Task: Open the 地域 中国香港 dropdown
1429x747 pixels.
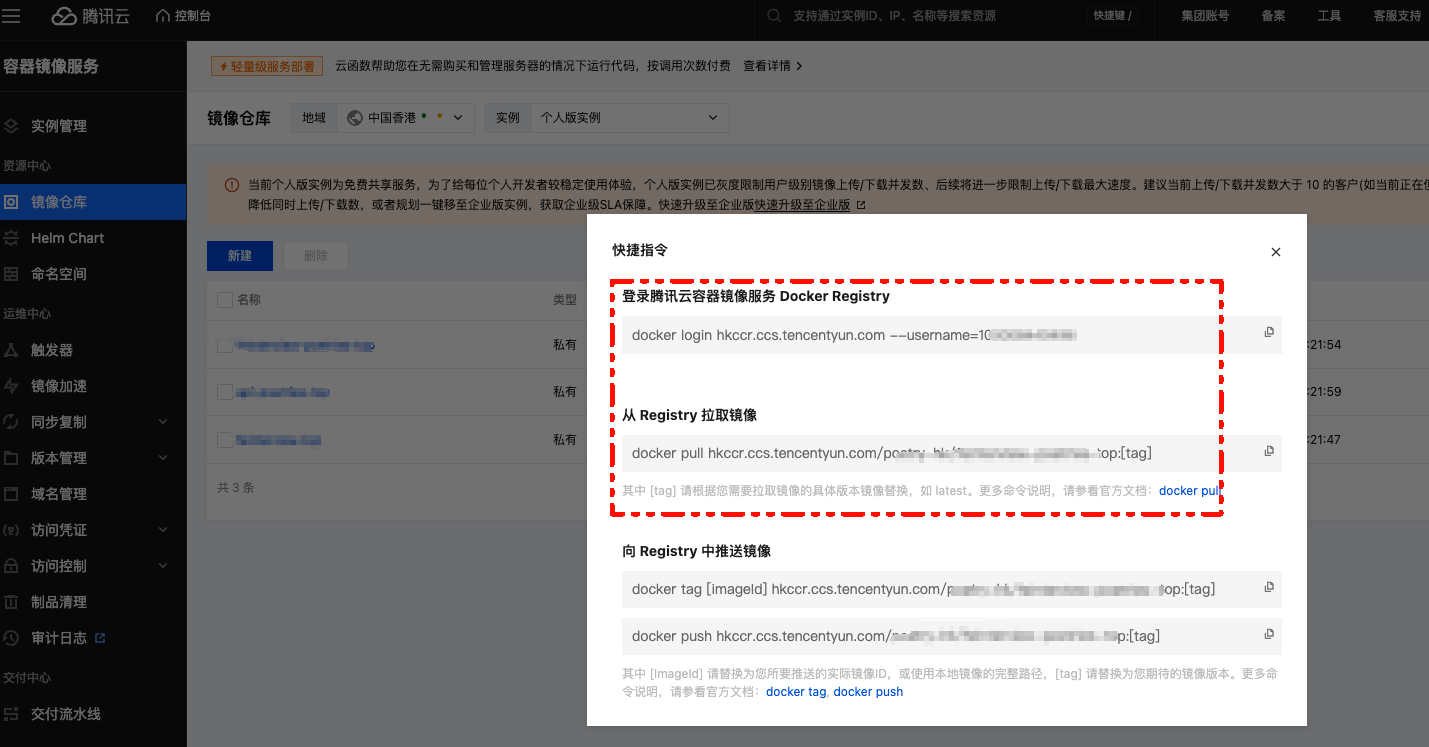Action: click(405, 118)
